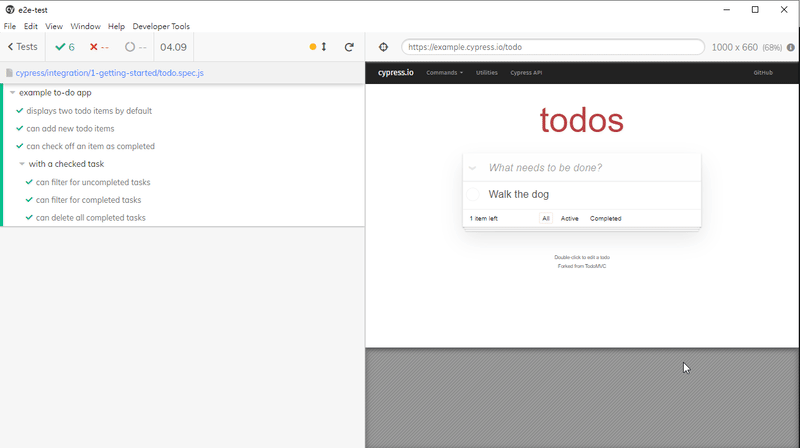This screenshot has width=800, height=448.
Task: Check the 'Walk the dog' todo circle
Action: [x=473, y=194]
